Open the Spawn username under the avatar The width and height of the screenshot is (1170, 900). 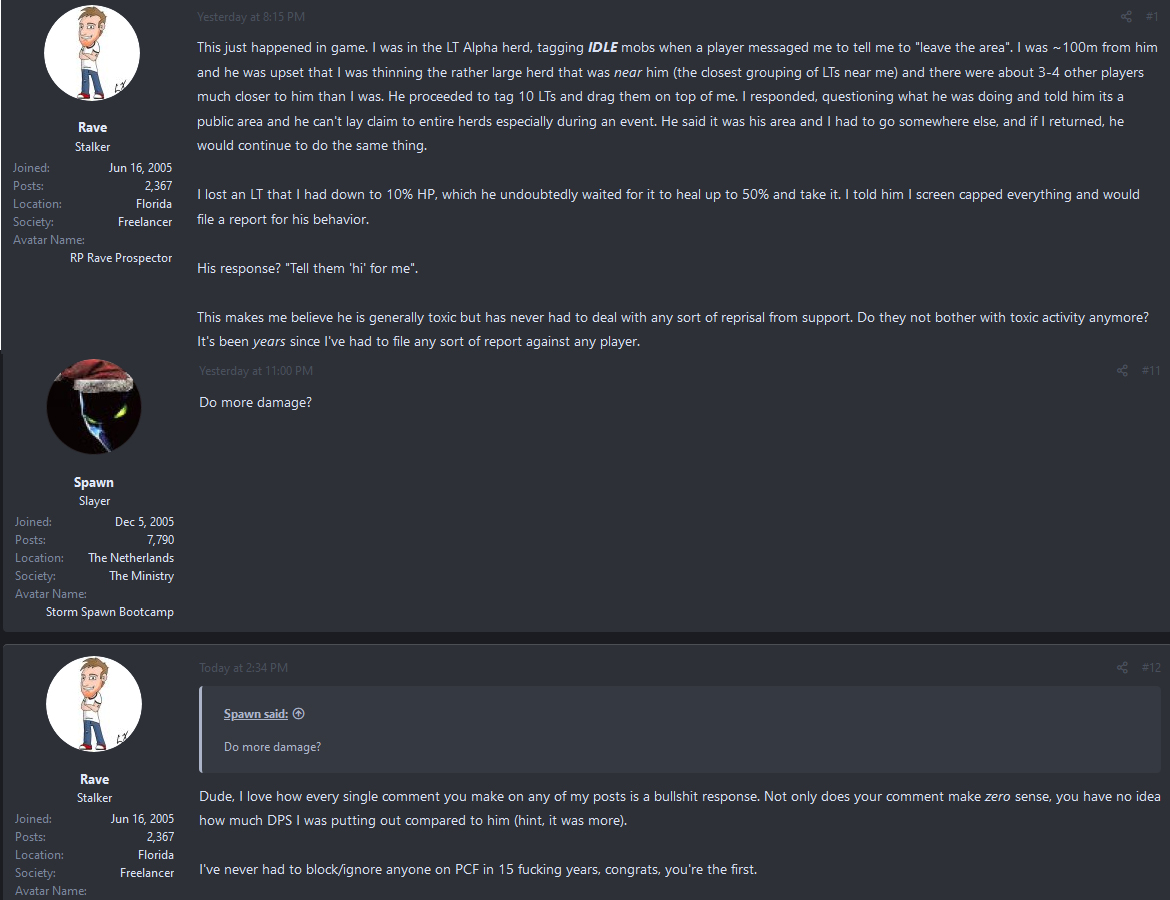point(93,483)
